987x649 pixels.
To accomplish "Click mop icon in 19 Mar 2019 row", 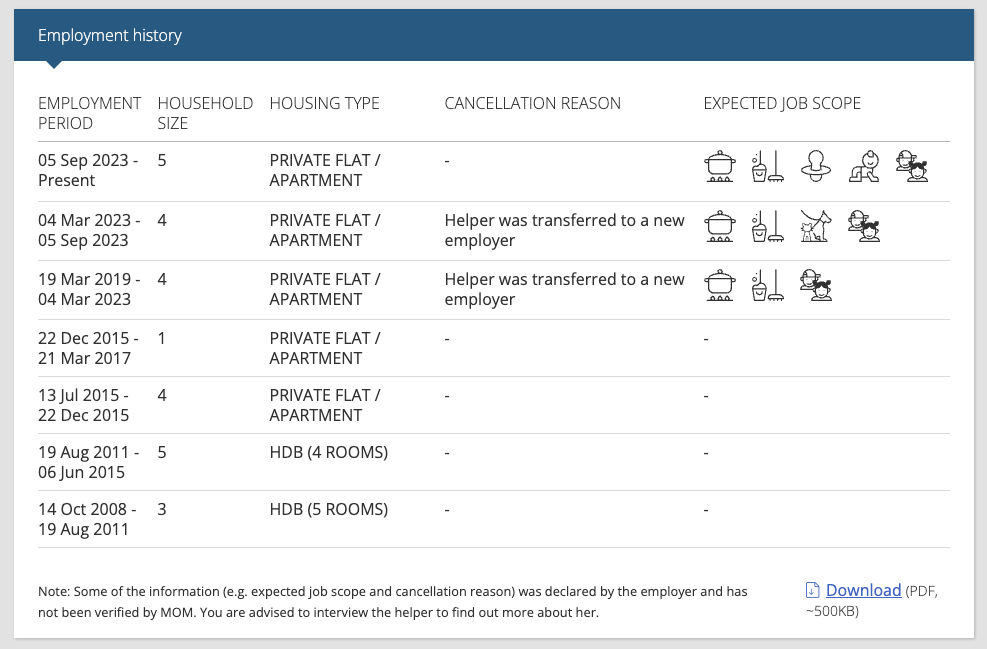I will point(768,285).
